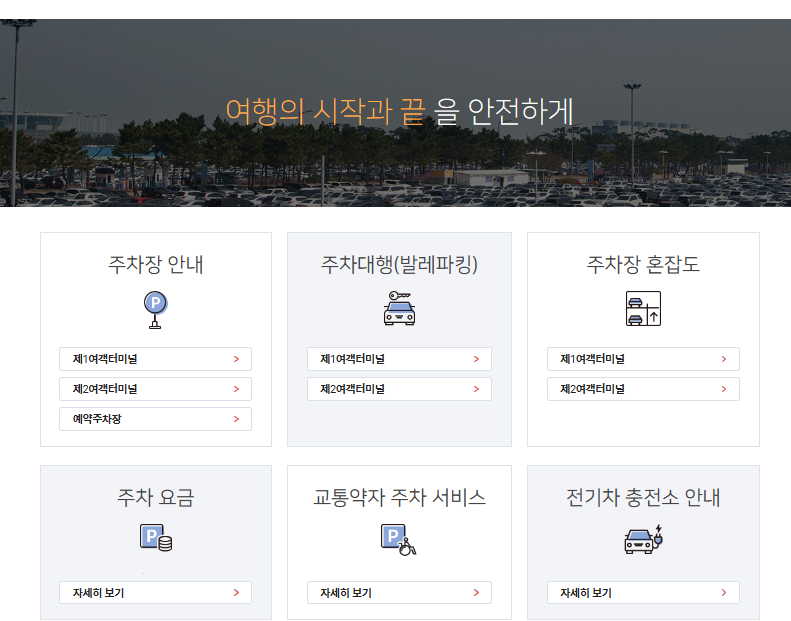
Task: Click the wheelchair parking icon
Action: click(x=399, y=539)
